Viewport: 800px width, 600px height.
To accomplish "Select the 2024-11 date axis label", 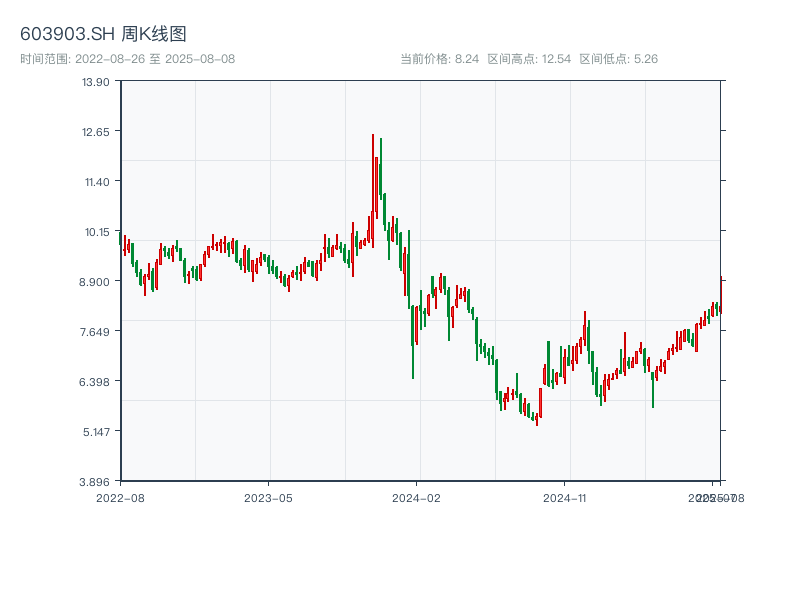I will click(x=565, y=497).
